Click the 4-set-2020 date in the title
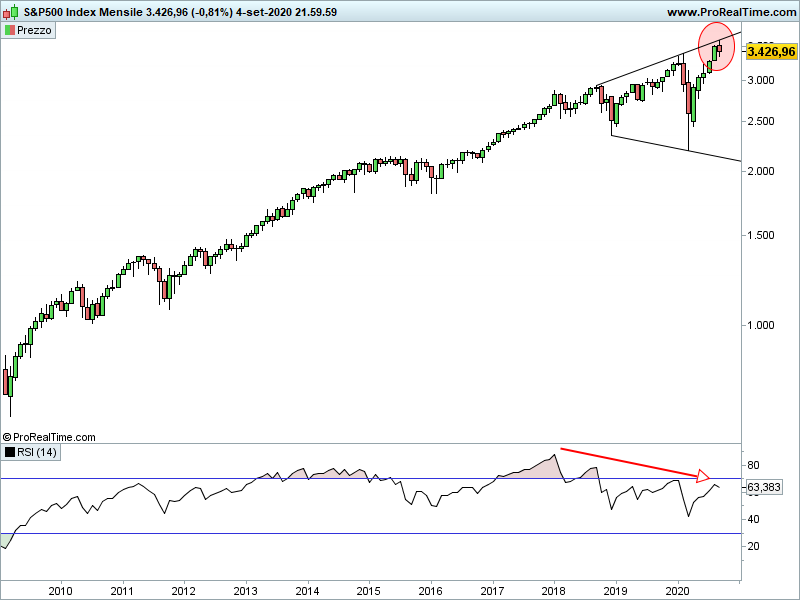The width and height of the screenshot is (800, 600). 264,12
